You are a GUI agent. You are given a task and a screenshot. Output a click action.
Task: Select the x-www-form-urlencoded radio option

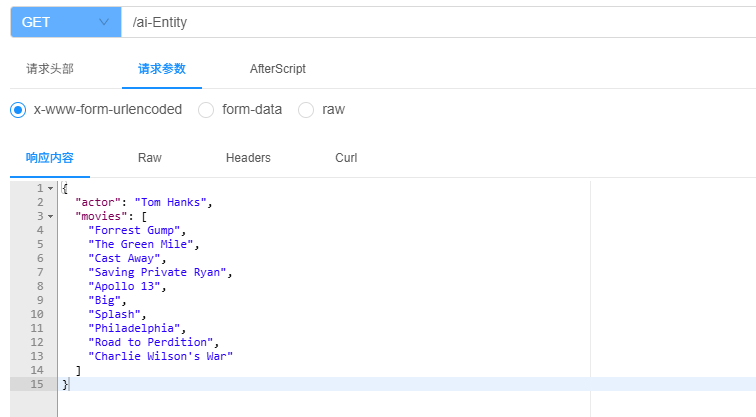coord(18,110)
